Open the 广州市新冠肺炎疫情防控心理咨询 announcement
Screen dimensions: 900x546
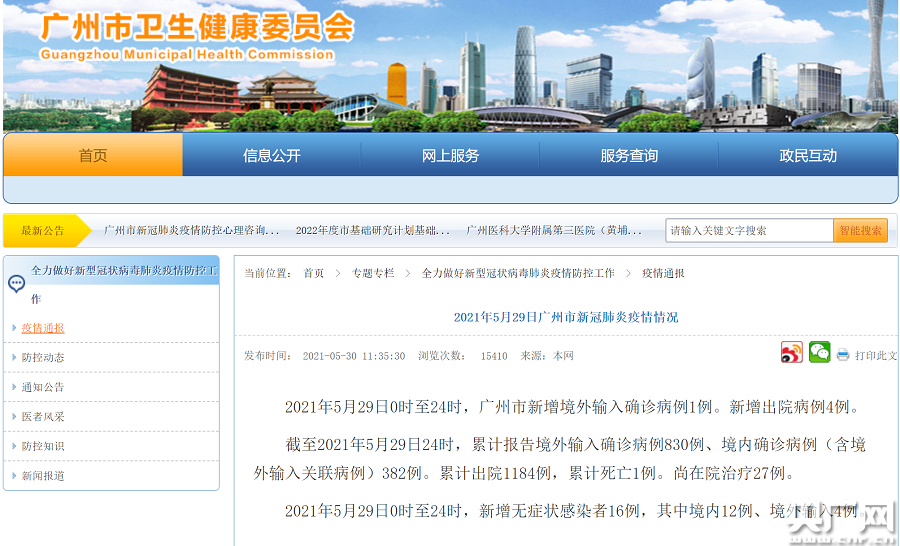(191, 230)
